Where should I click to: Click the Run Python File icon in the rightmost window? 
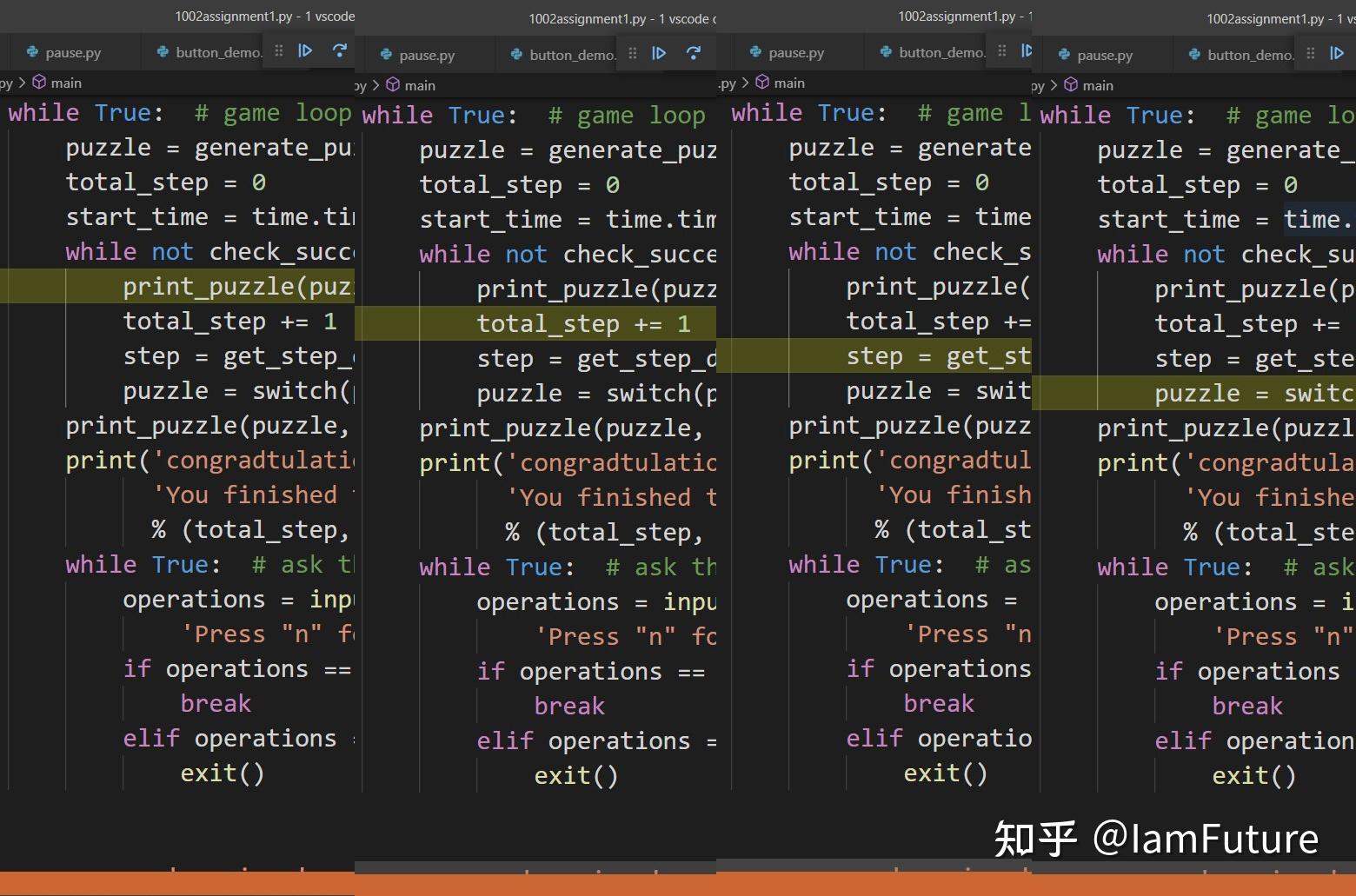1337,53
